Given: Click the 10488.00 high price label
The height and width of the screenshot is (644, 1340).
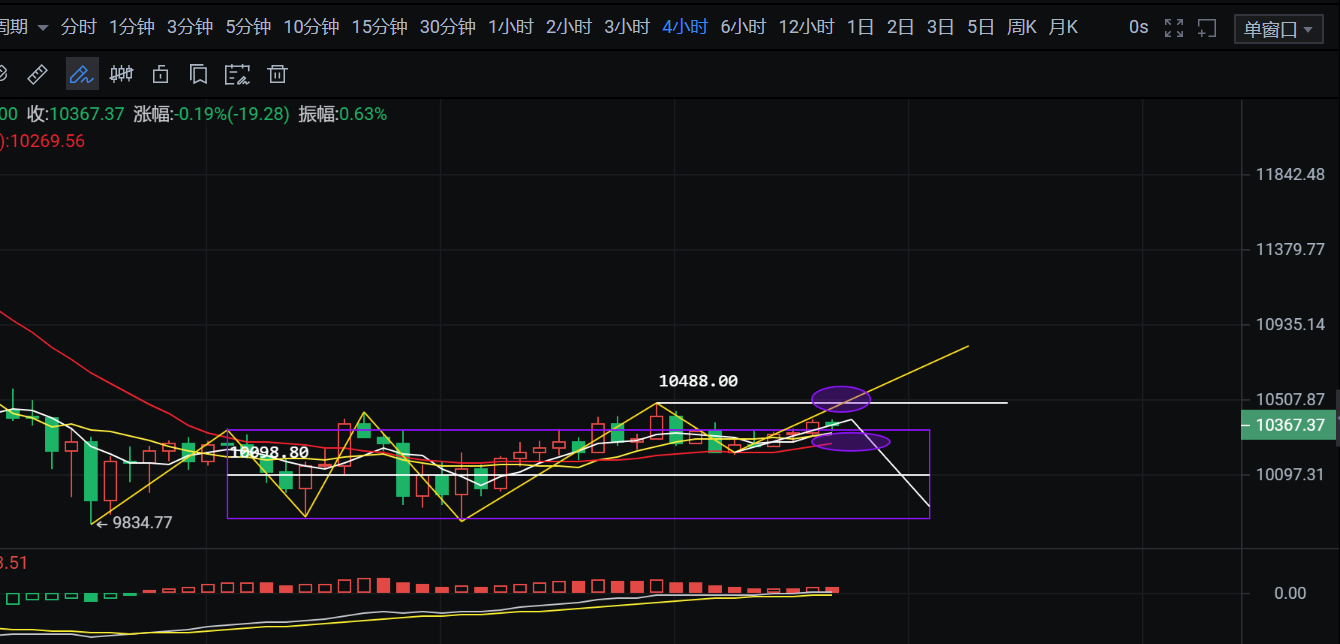Looking at the screenshot, I should (698, 381).
